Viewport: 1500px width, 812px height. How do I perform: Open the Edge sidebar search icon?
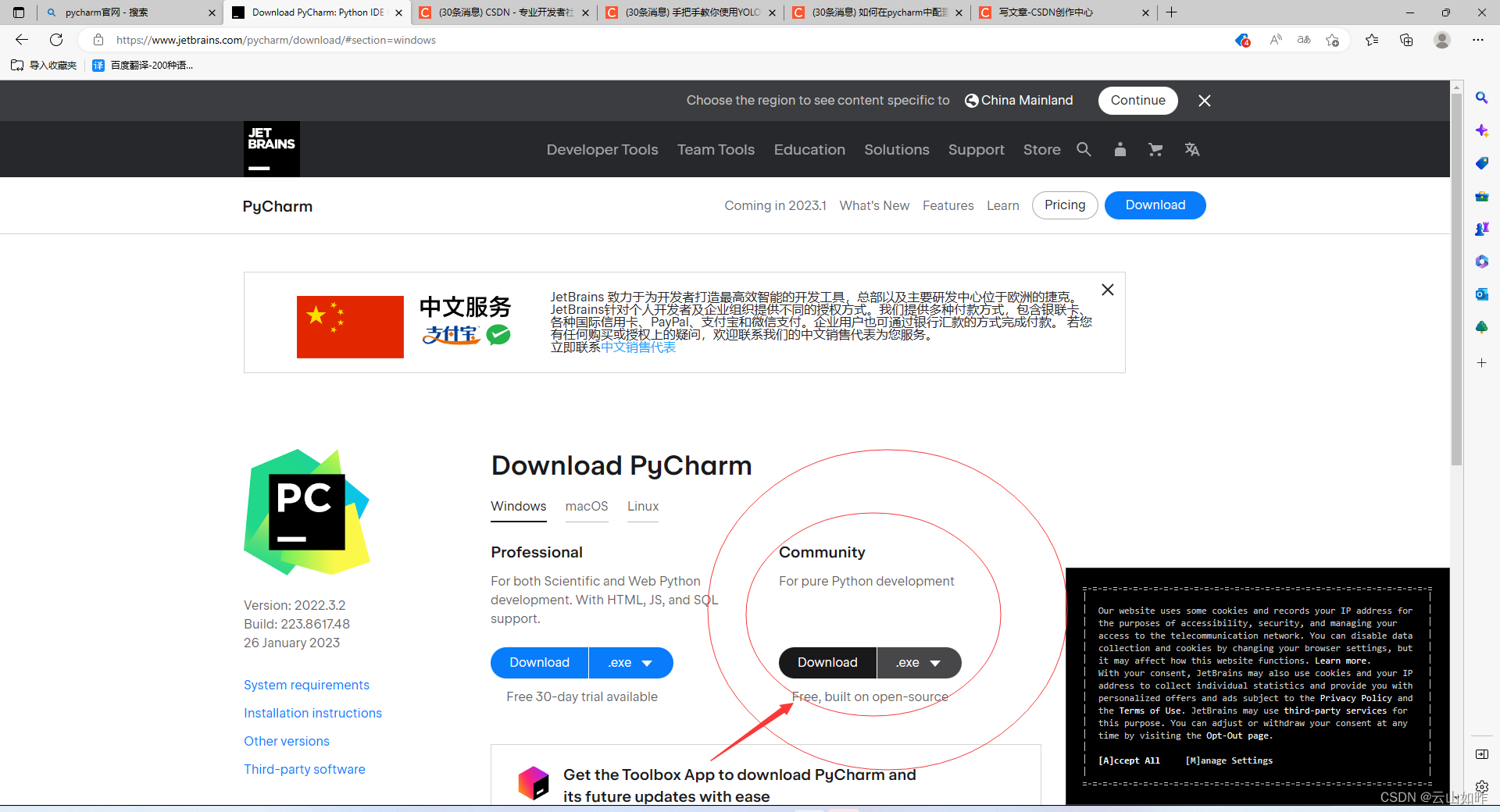point(1481,98)
